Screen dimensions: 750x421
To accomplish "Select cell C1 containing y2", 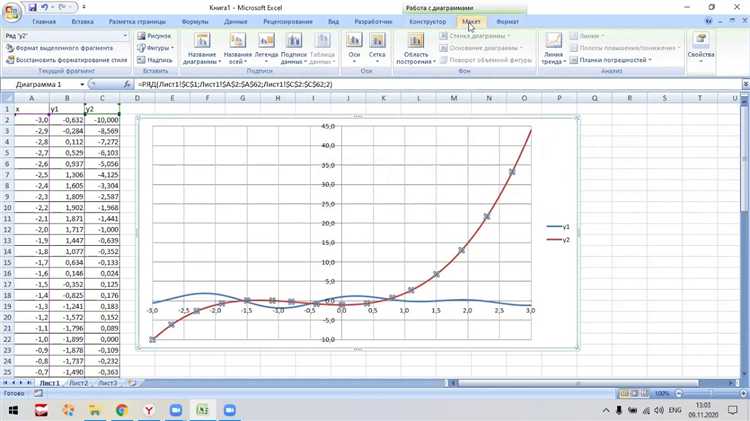I will [x=102, y=109].
